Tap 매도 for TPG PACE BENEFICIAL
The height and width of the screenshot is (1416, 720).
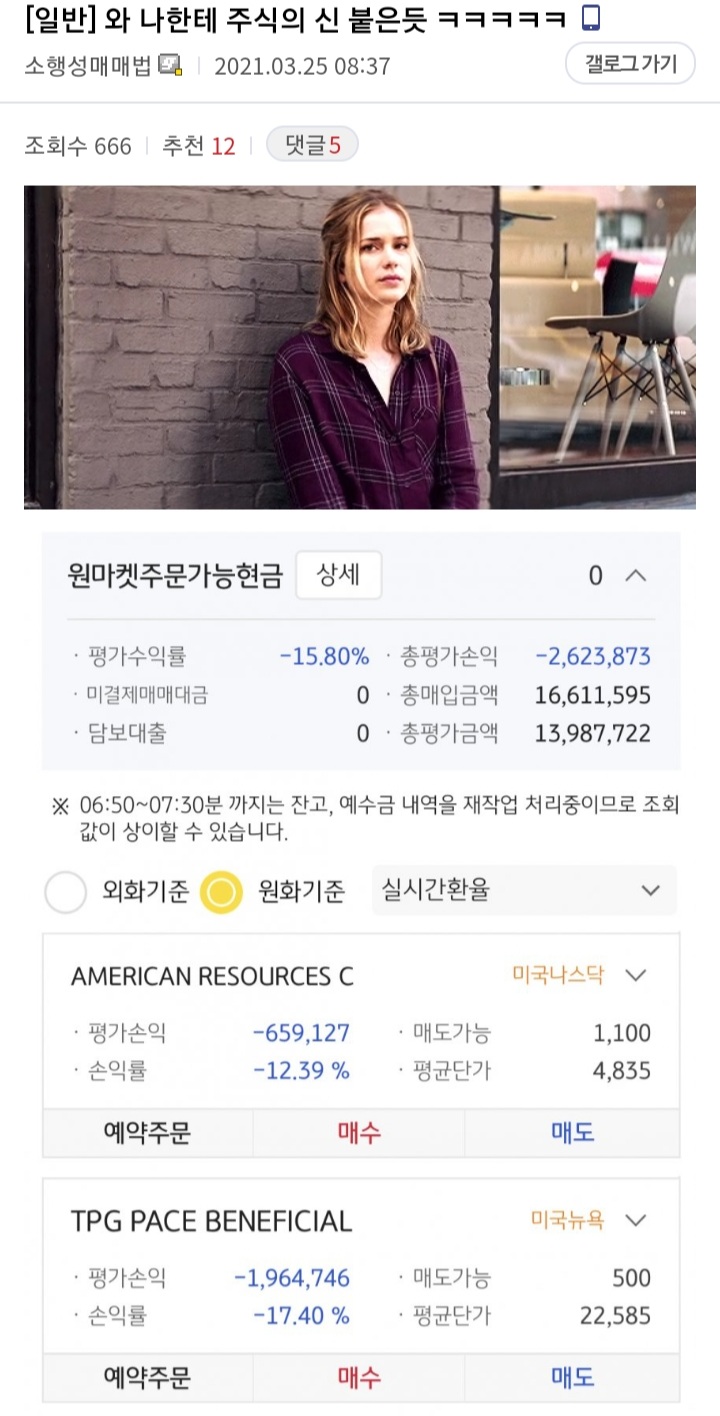tap(572, 1377)
